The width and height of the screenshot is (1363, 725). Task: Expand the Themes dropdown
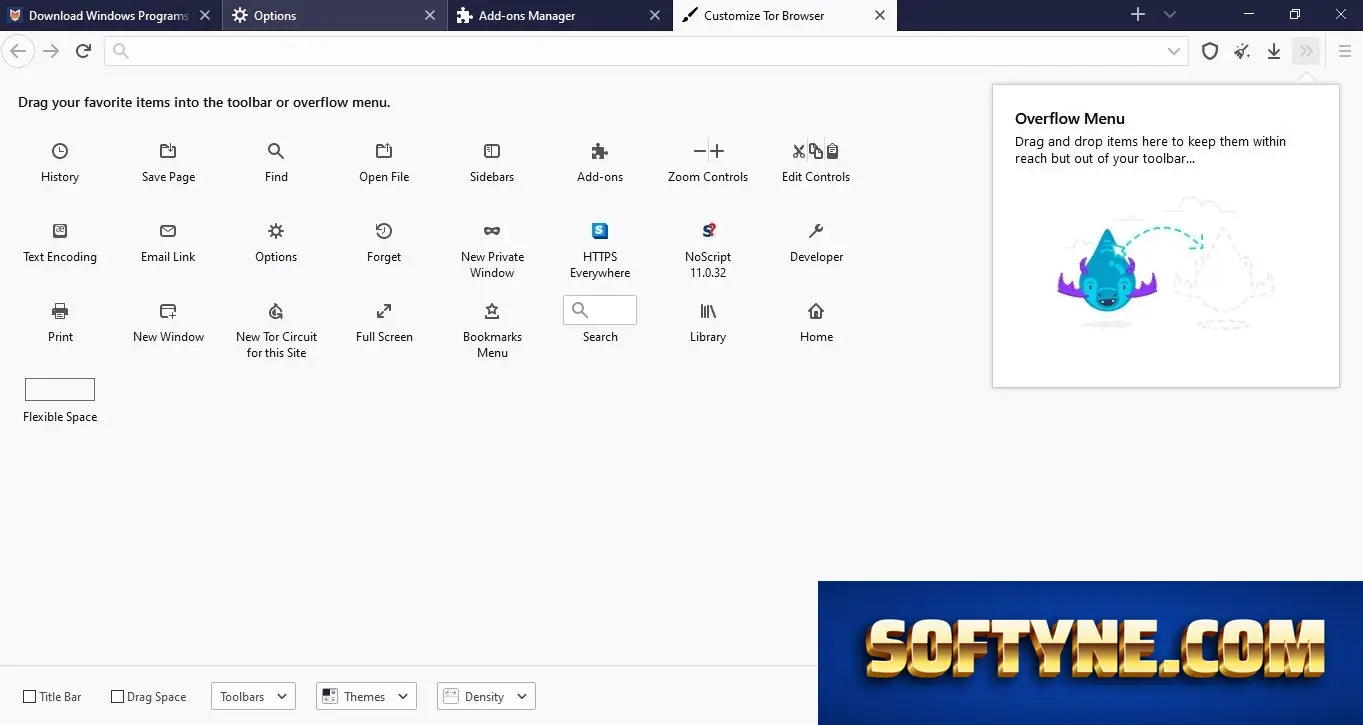pyautogui.click(x=366, y=696)
